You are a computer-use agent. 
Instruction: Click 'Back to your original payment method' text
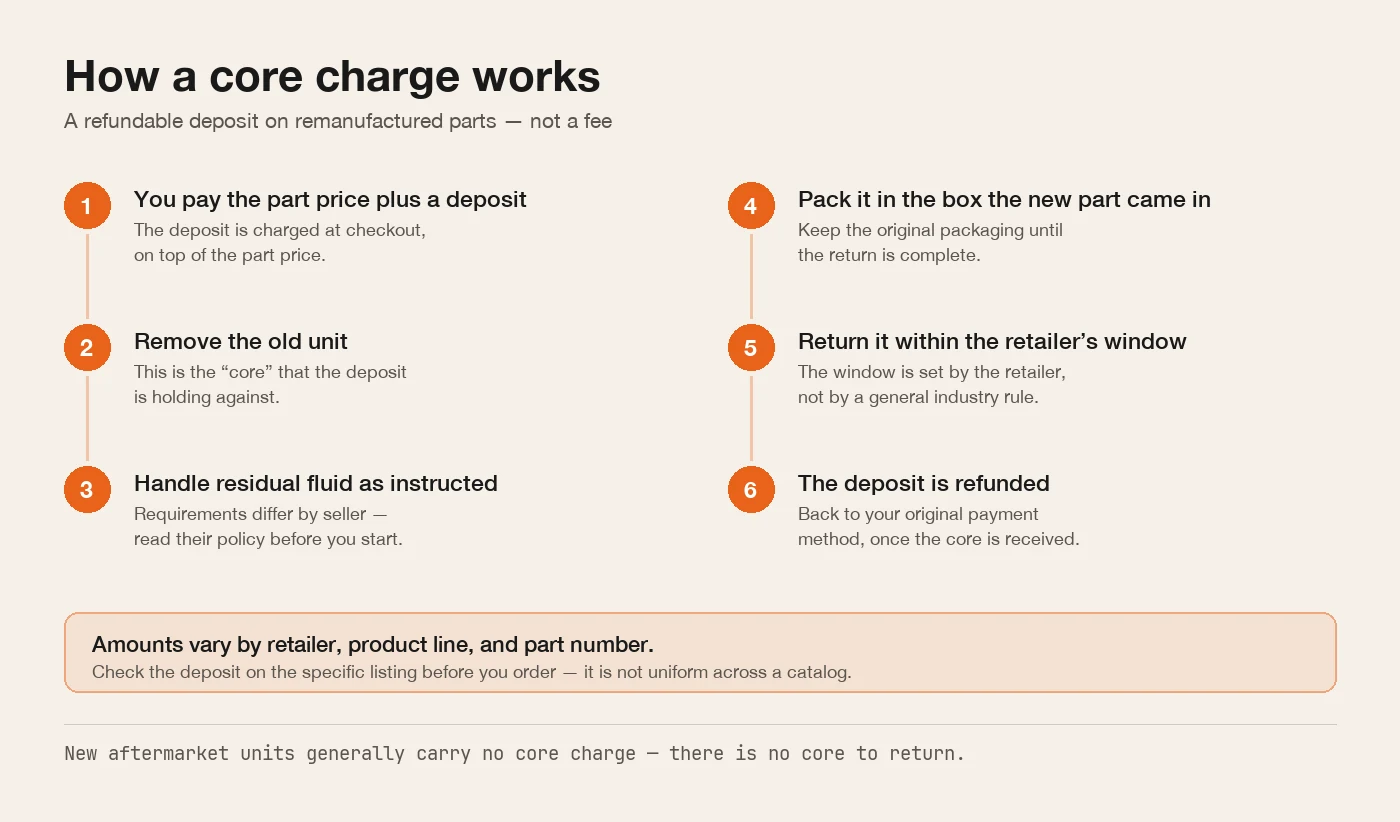938,526
